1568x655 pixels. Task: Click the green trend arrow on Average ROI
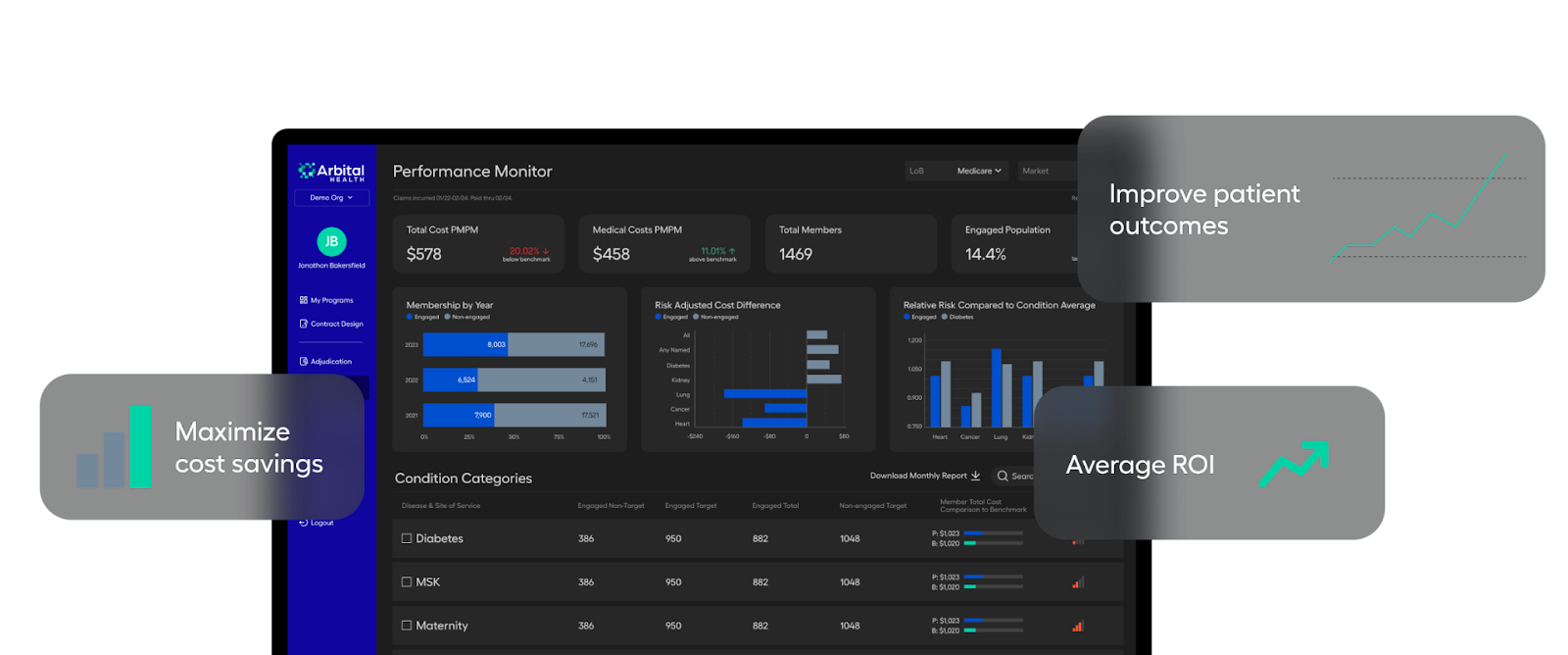point(1294,464)
